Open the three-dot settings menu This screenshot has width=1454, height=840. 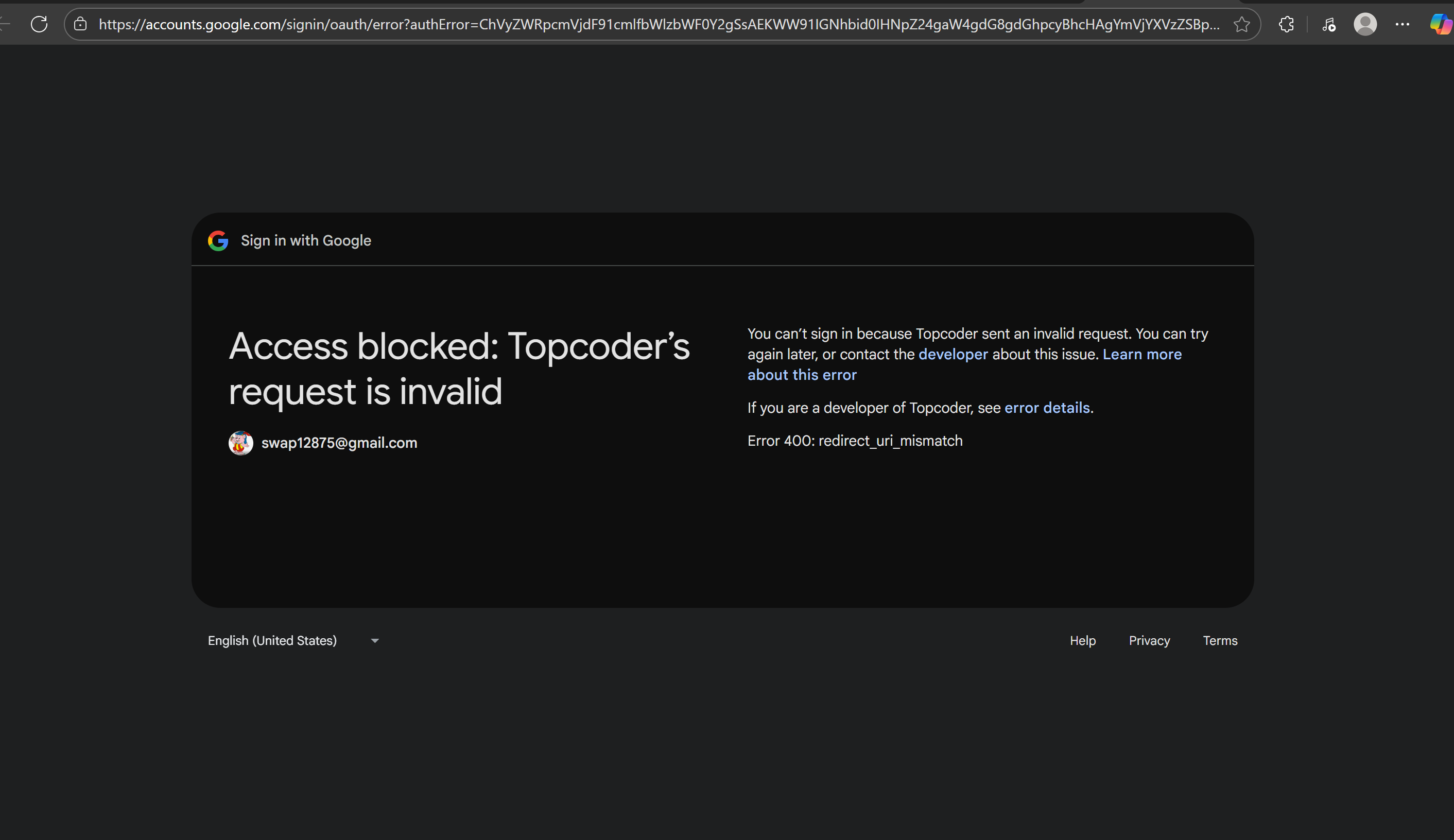click(1402, 24)
